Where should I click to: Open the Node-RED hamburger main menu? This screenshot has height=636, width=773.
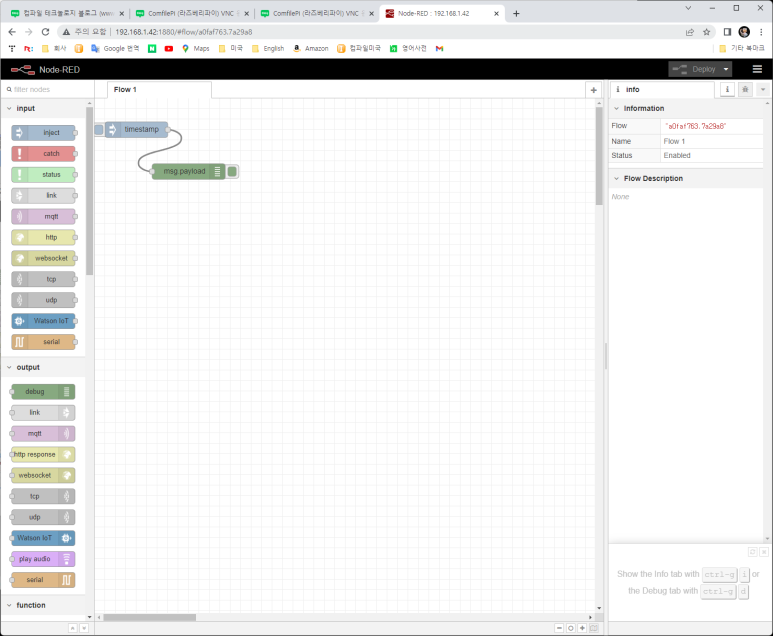pyautogui.click(x=757, y=69)
